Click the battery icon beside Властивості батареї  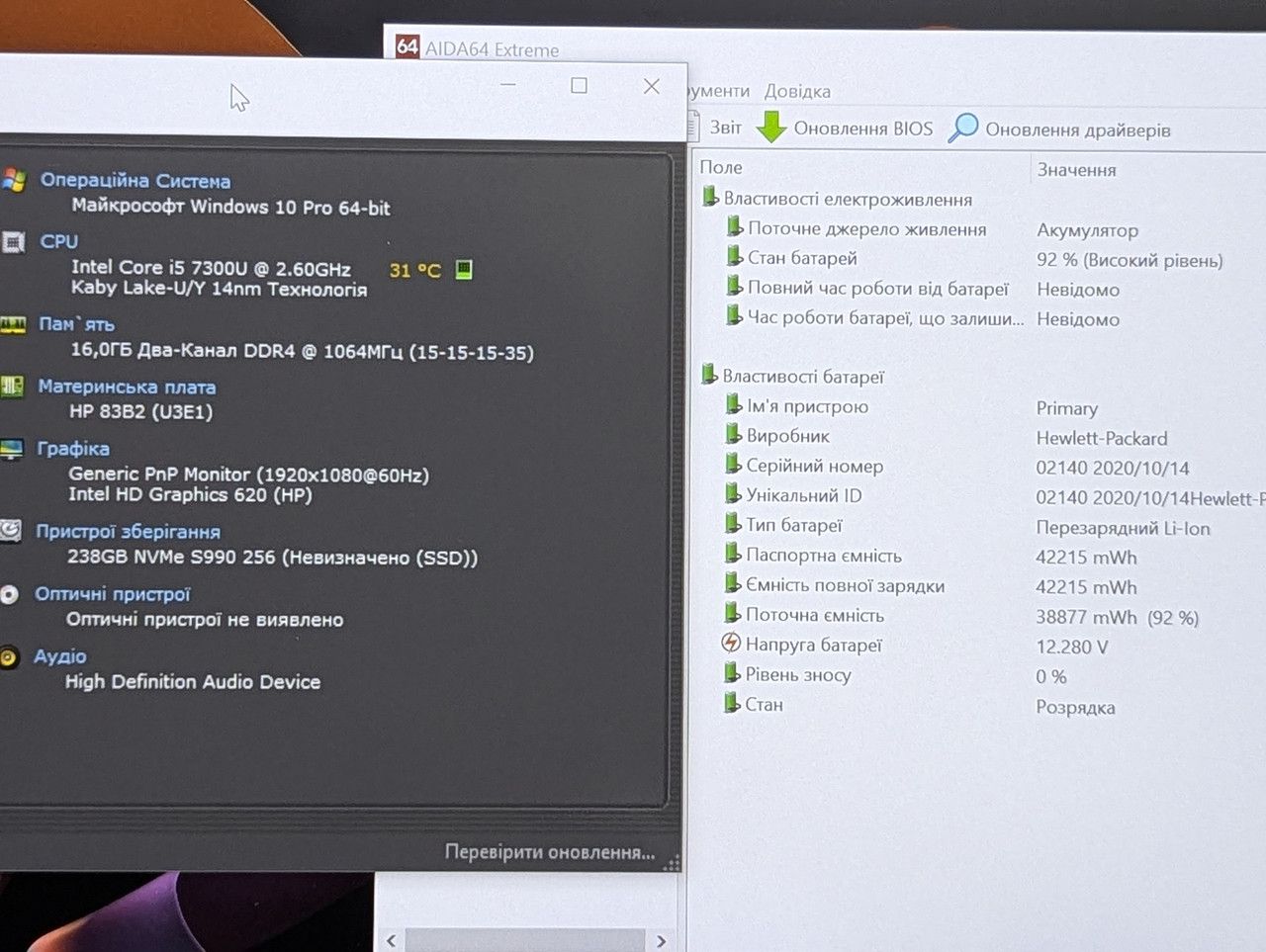click(x=709, y=375)
